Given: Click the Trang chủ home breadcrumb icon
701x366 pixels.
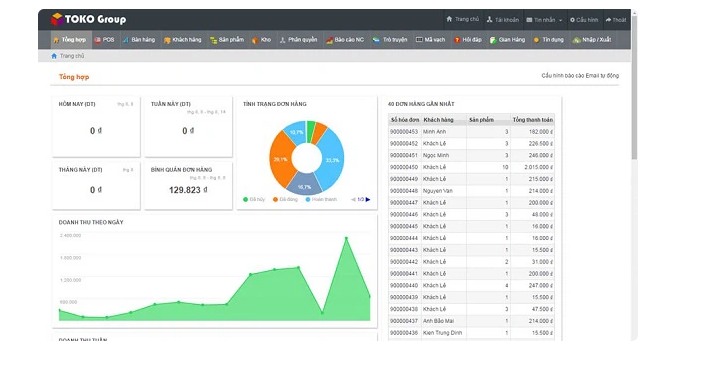Looking at the screenshot, I should [x=54, y=56].
